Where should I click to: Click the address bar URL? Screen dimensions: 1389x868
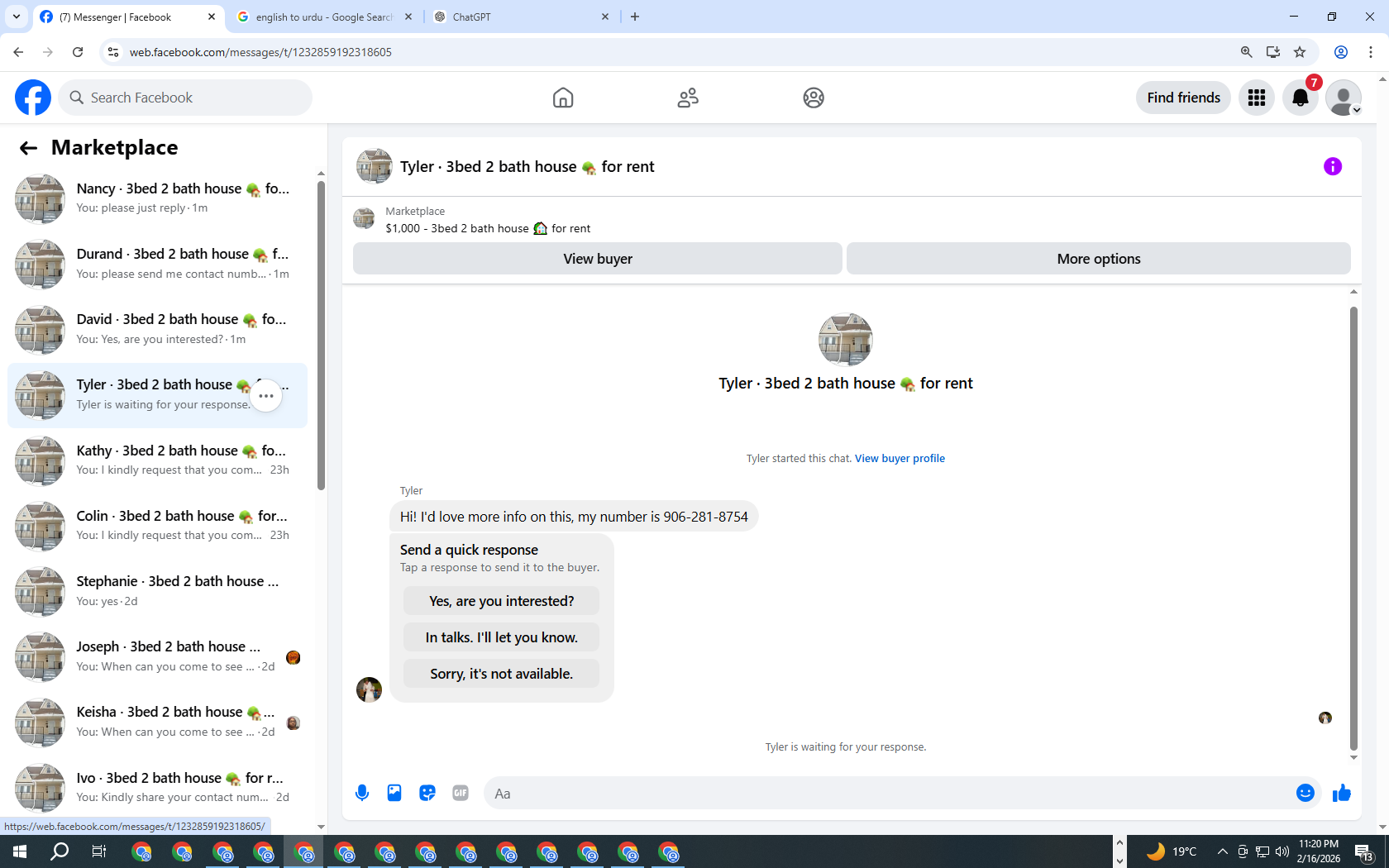pos(260,52)
